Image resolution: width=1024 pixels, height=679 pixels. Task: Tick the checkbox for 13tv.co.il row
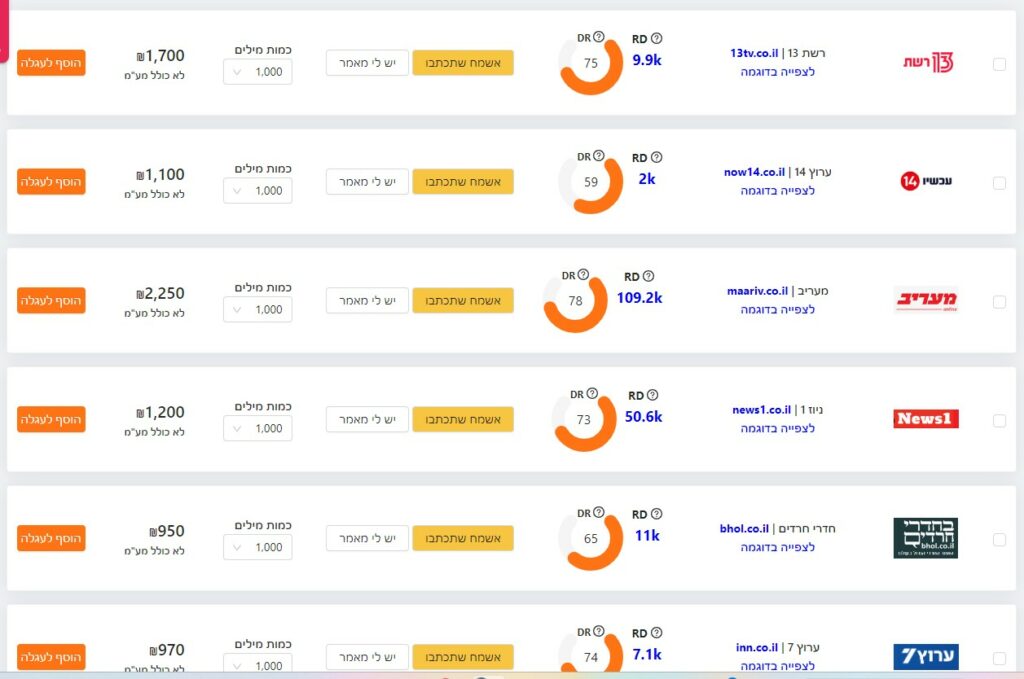(999, 64)
